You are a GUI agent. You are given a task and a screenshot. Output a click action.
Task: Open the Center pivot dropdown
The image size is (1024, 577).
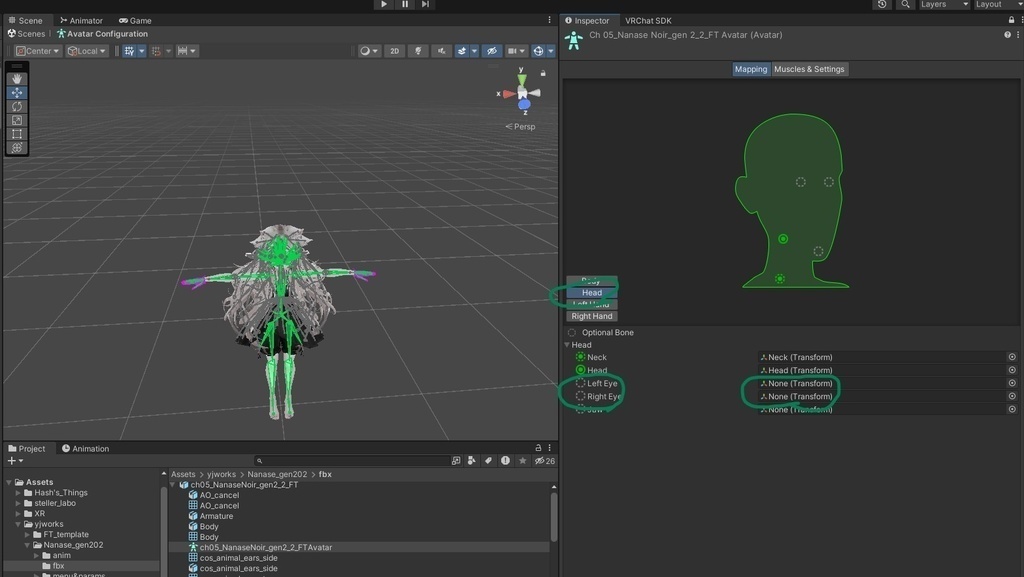[x=36, y=50]
